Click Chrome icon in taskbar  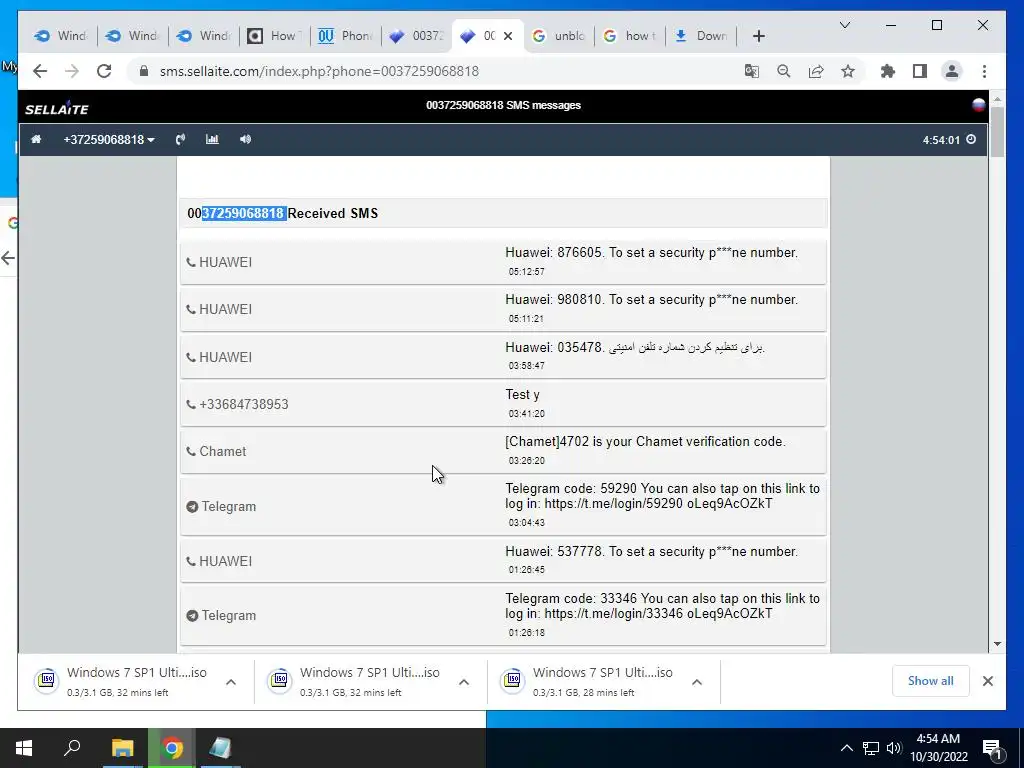(172, 748)
